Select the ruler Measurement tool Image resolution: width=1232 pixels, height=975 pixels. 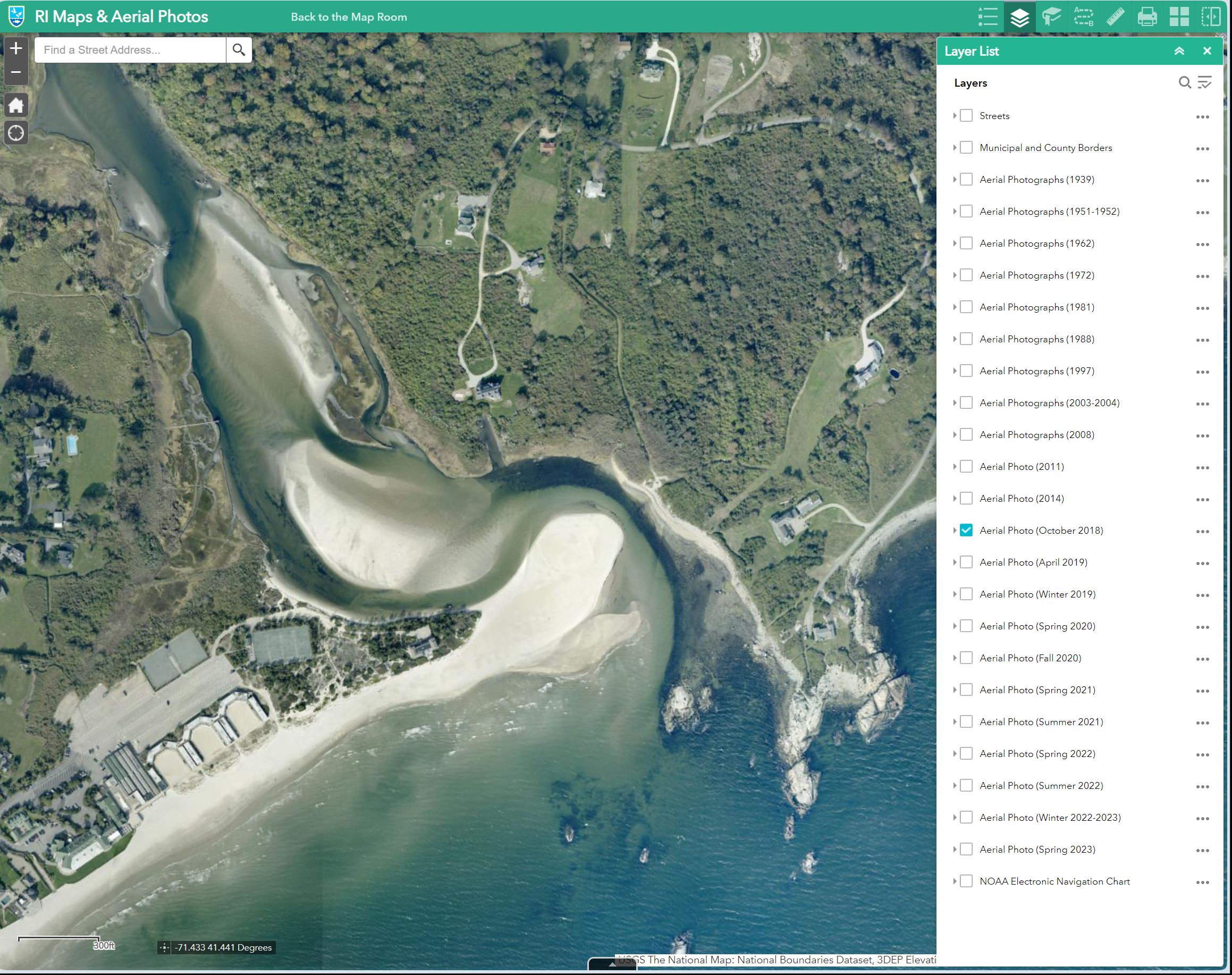point(1115,16)
